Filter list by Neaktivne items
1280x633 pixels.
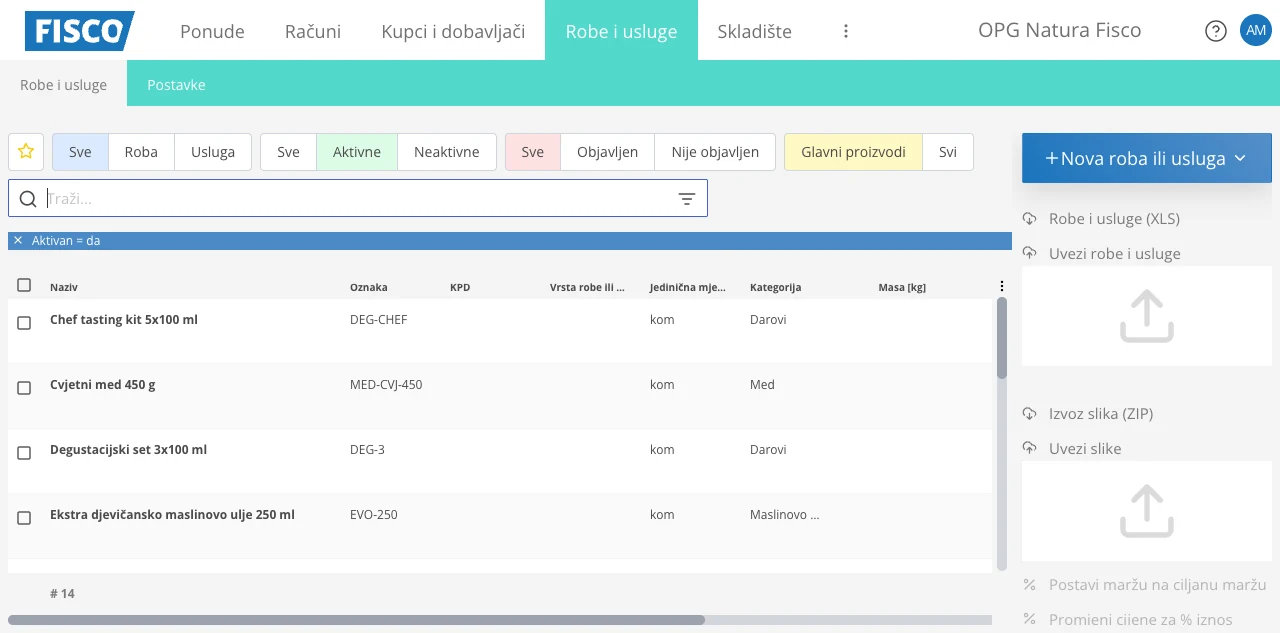tap(446, 152)
